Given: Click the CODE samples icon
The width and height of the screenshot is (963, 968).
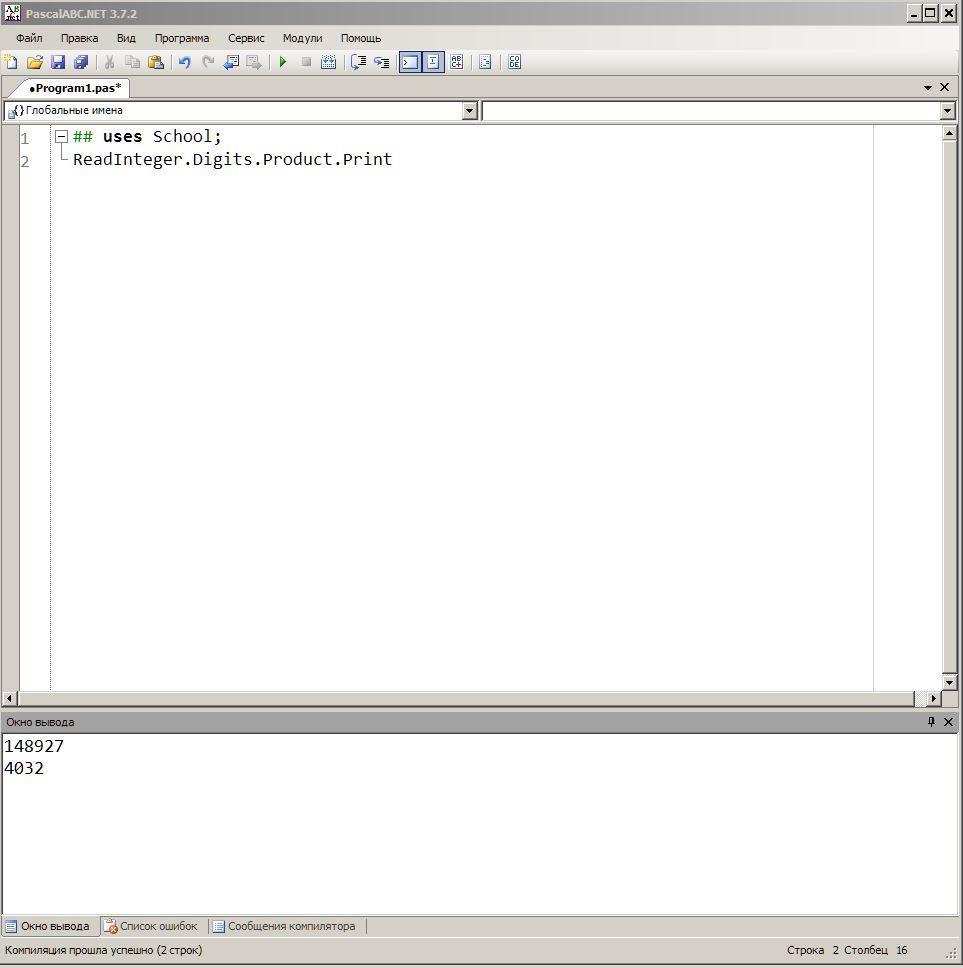Looking at the screenshot, I should coord(514,62).
